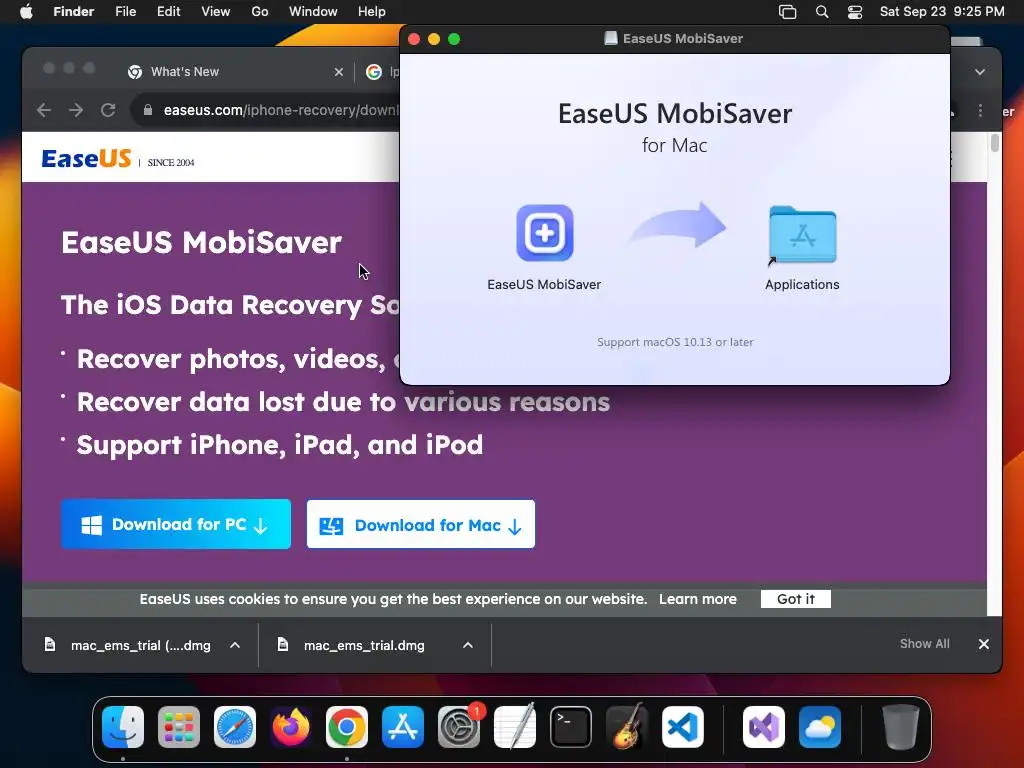Open the Finder menu

click(73, 12)
